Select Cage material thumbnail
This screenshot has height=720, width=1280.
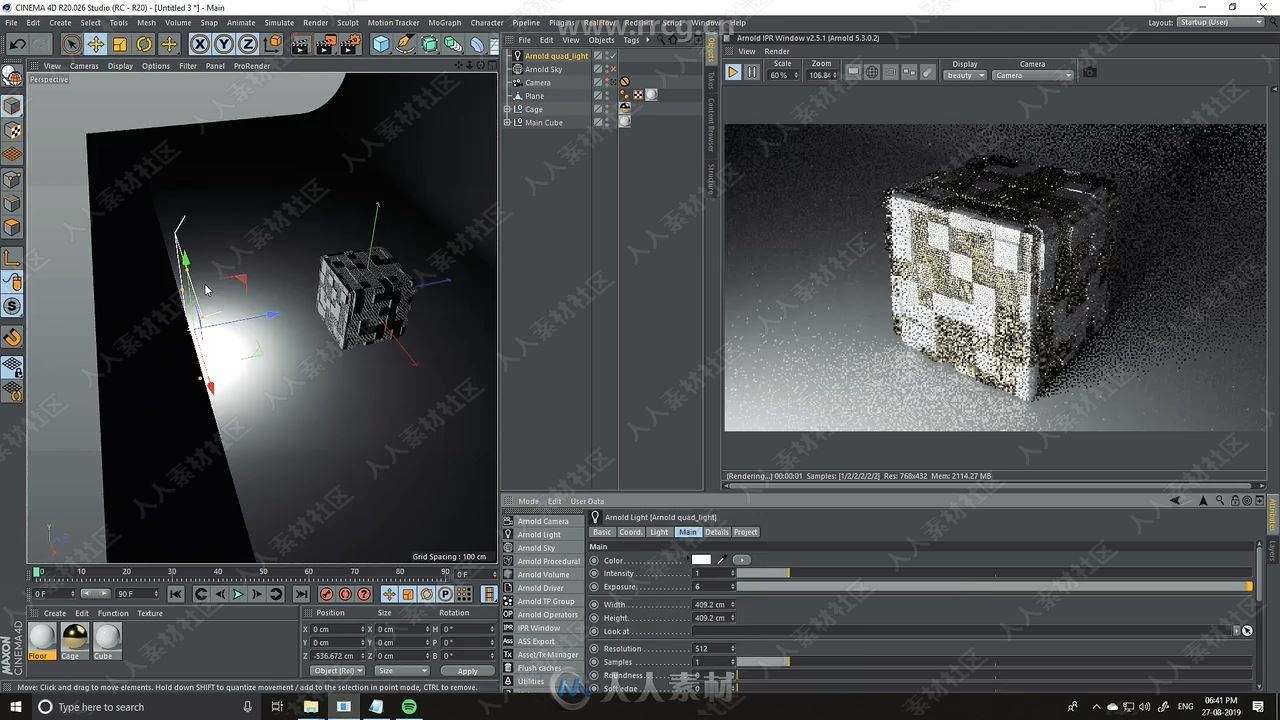click(x=74, y=638)
